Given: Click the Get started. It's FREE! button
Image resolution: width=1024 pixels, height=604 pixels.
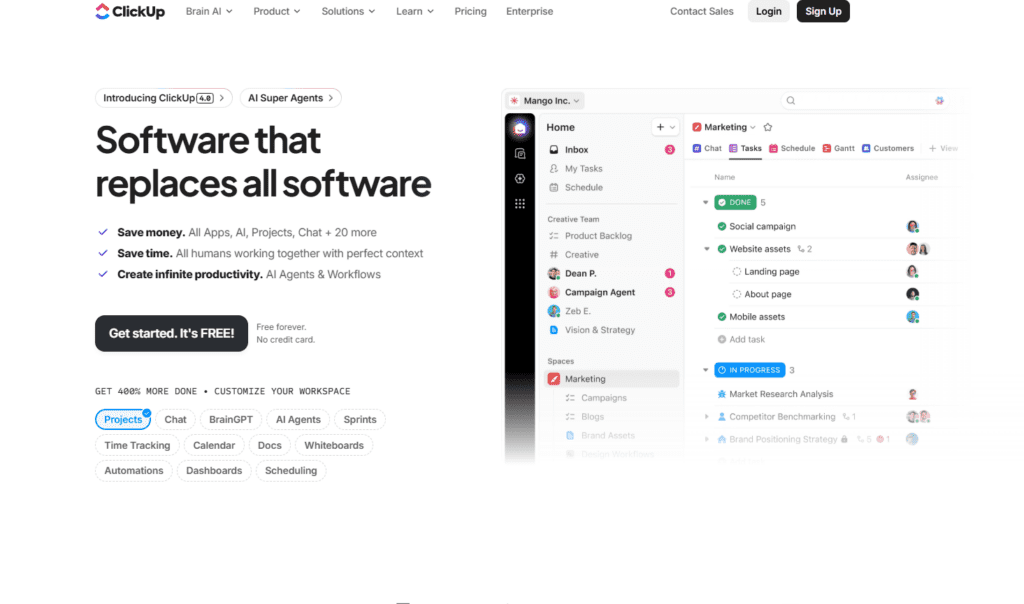Looking at the screenshot, I should click(x=171, y=333).
